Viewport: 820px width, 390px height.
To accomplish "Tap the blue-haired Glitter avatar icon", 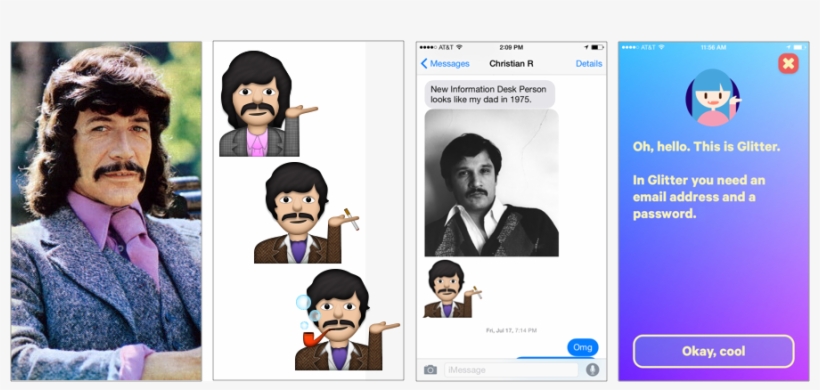I will click(x=713, y=98).
